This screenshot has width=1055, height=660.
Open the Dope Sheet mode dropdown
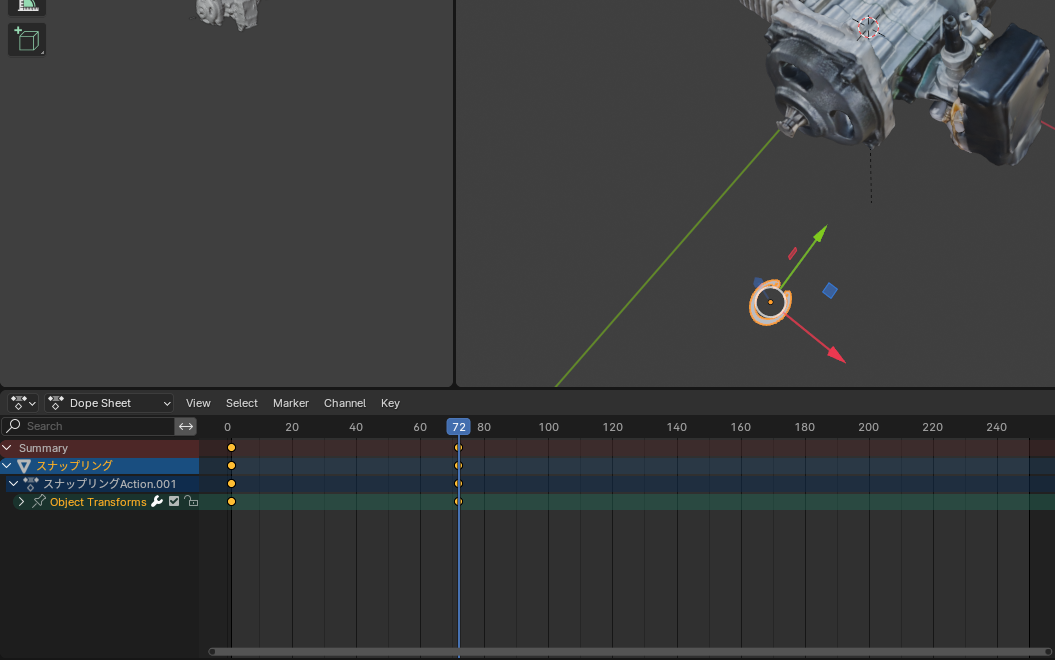point(109,403)
